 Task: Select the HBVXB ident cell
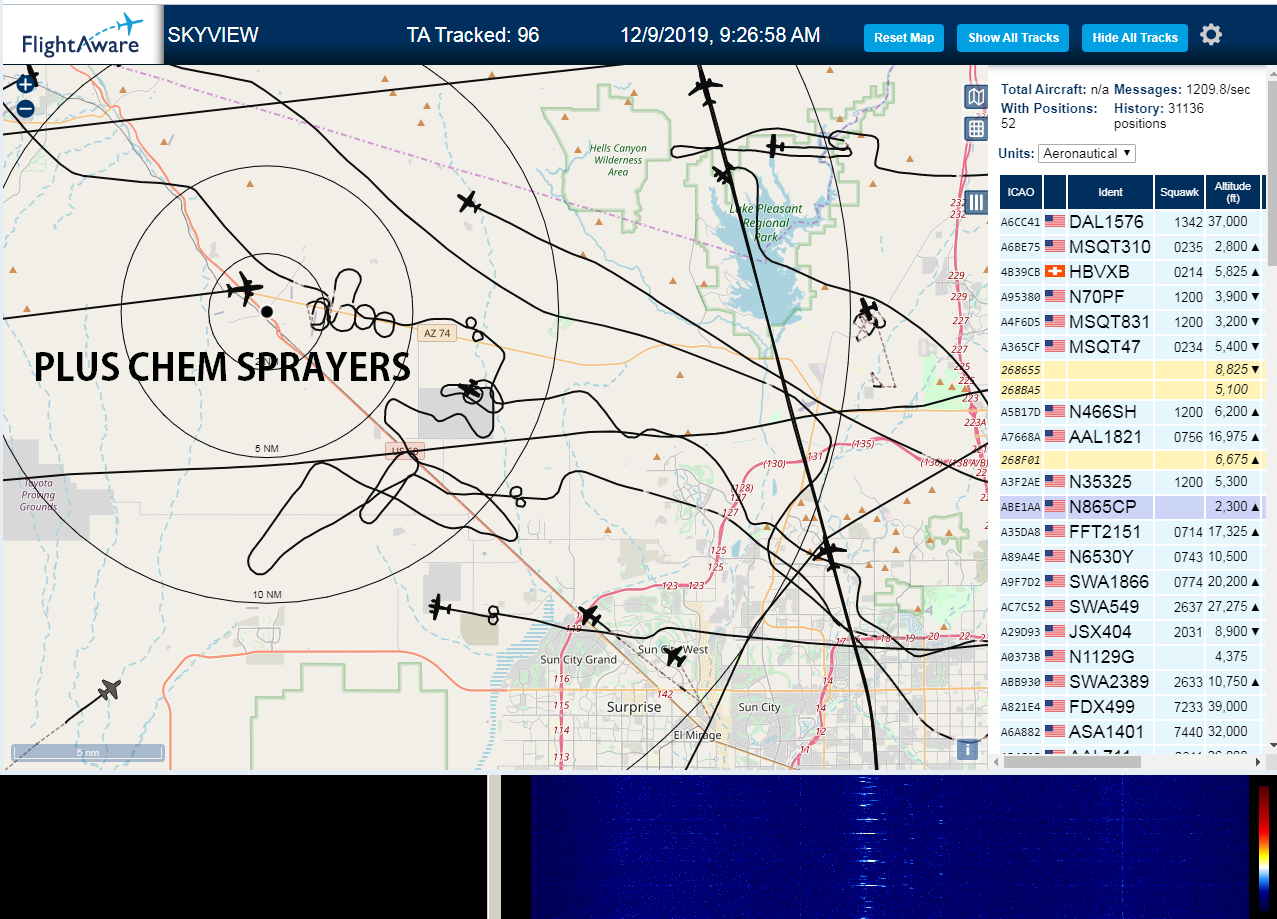[1110, 271]
